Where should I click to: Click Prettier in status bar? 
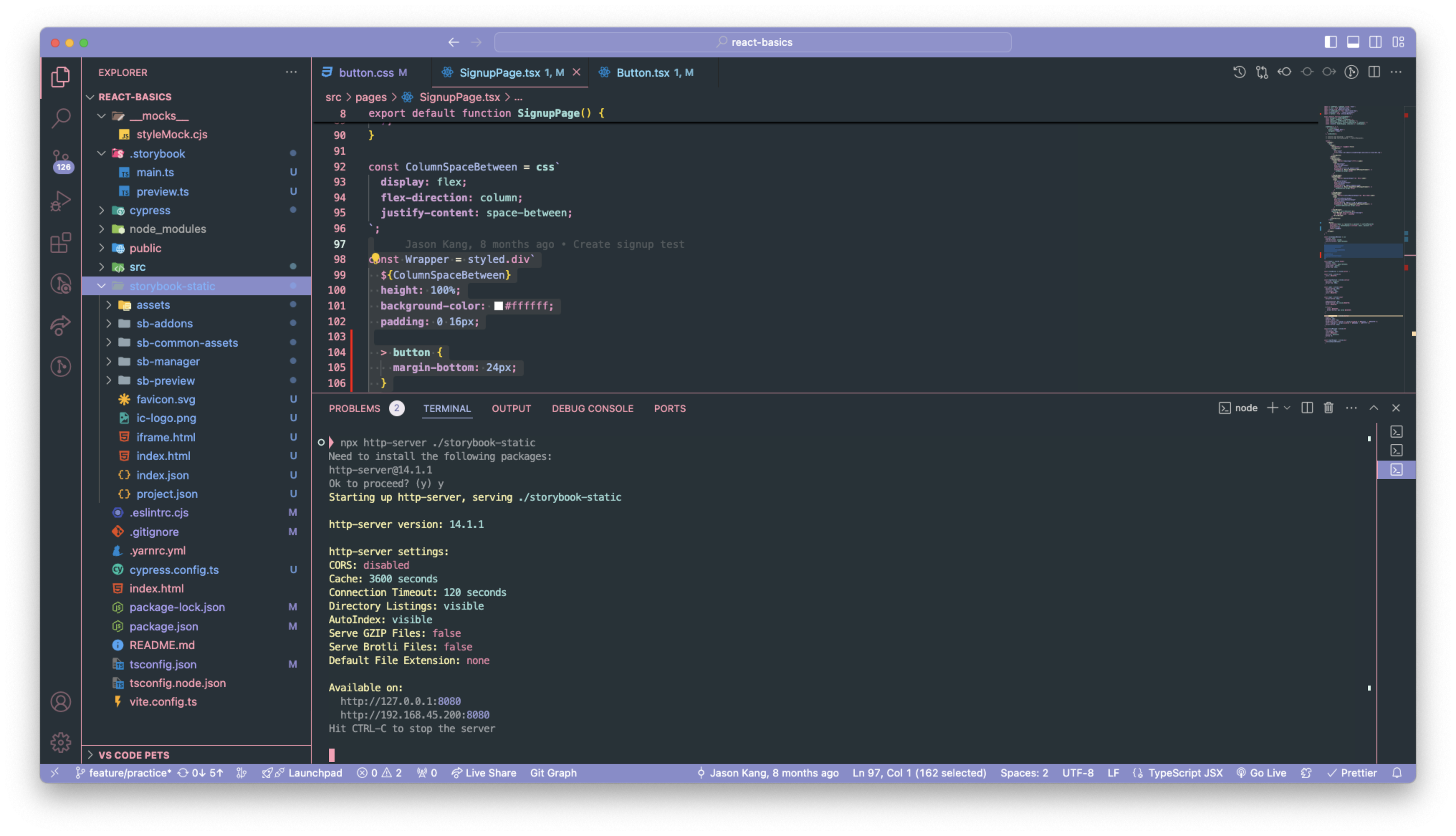click(x=1351, y=773)
